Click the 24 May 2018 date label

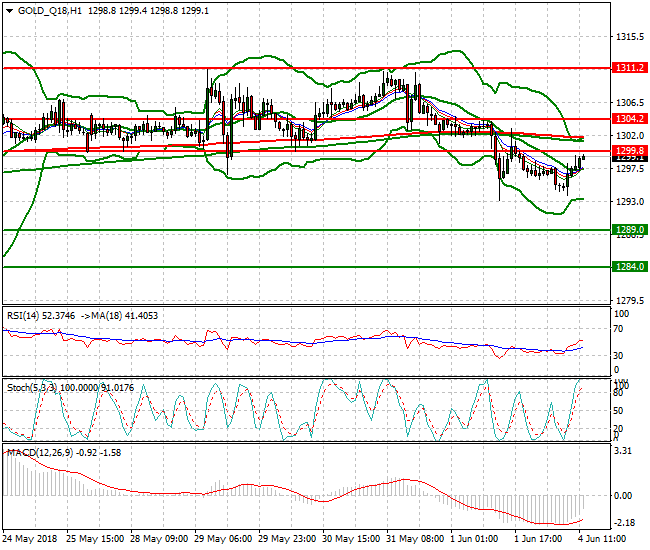click(x=30, y=539)
